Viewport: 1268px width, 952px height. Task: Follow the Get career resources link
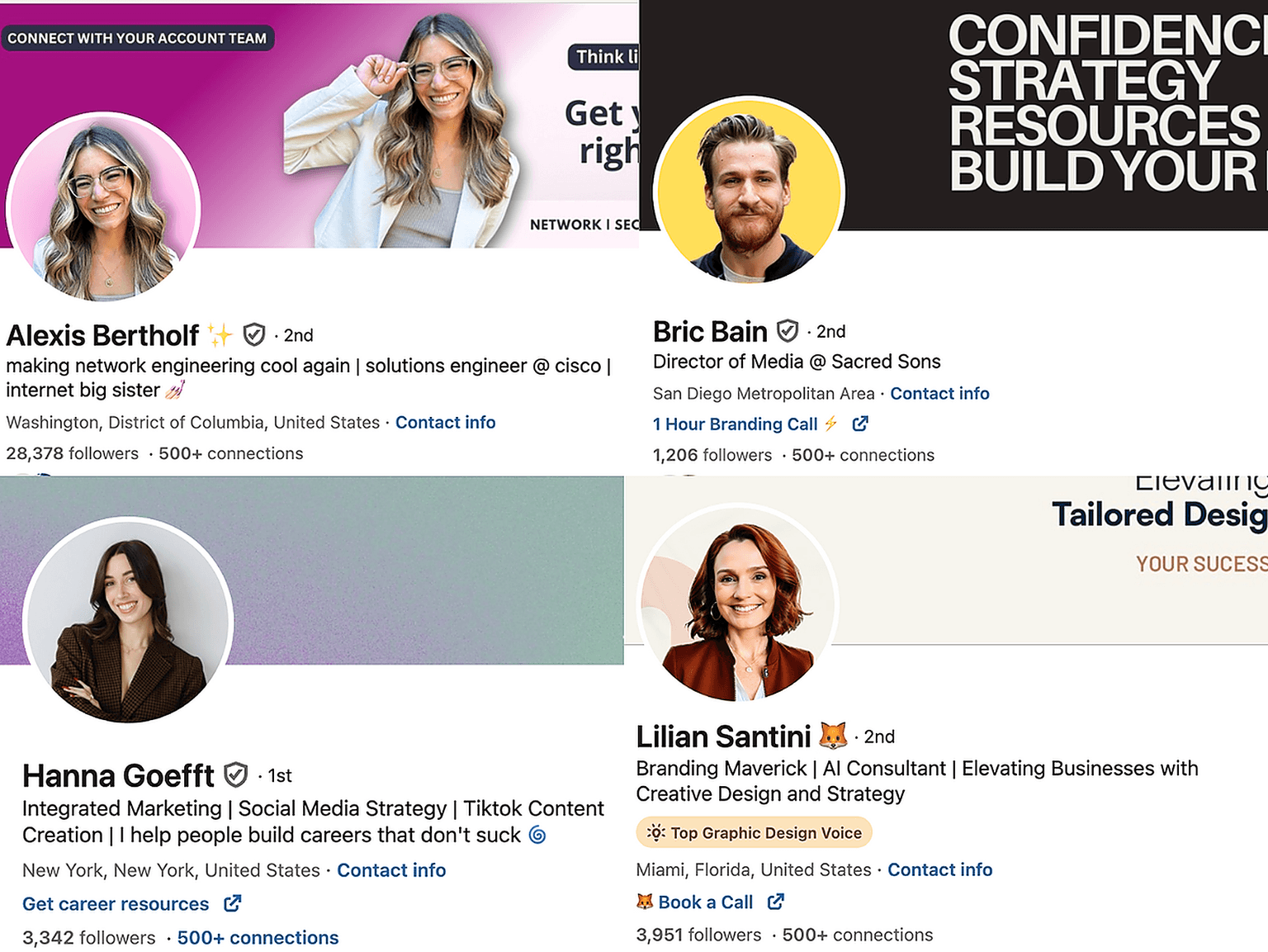click(116, 904)
